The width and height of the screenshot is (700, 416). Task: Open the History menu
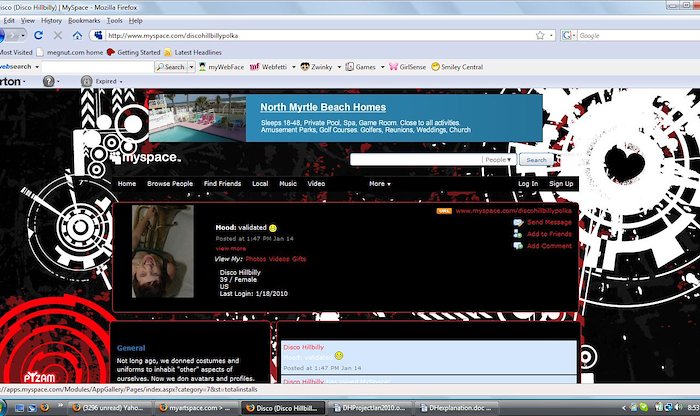click(x=51, y=21)
